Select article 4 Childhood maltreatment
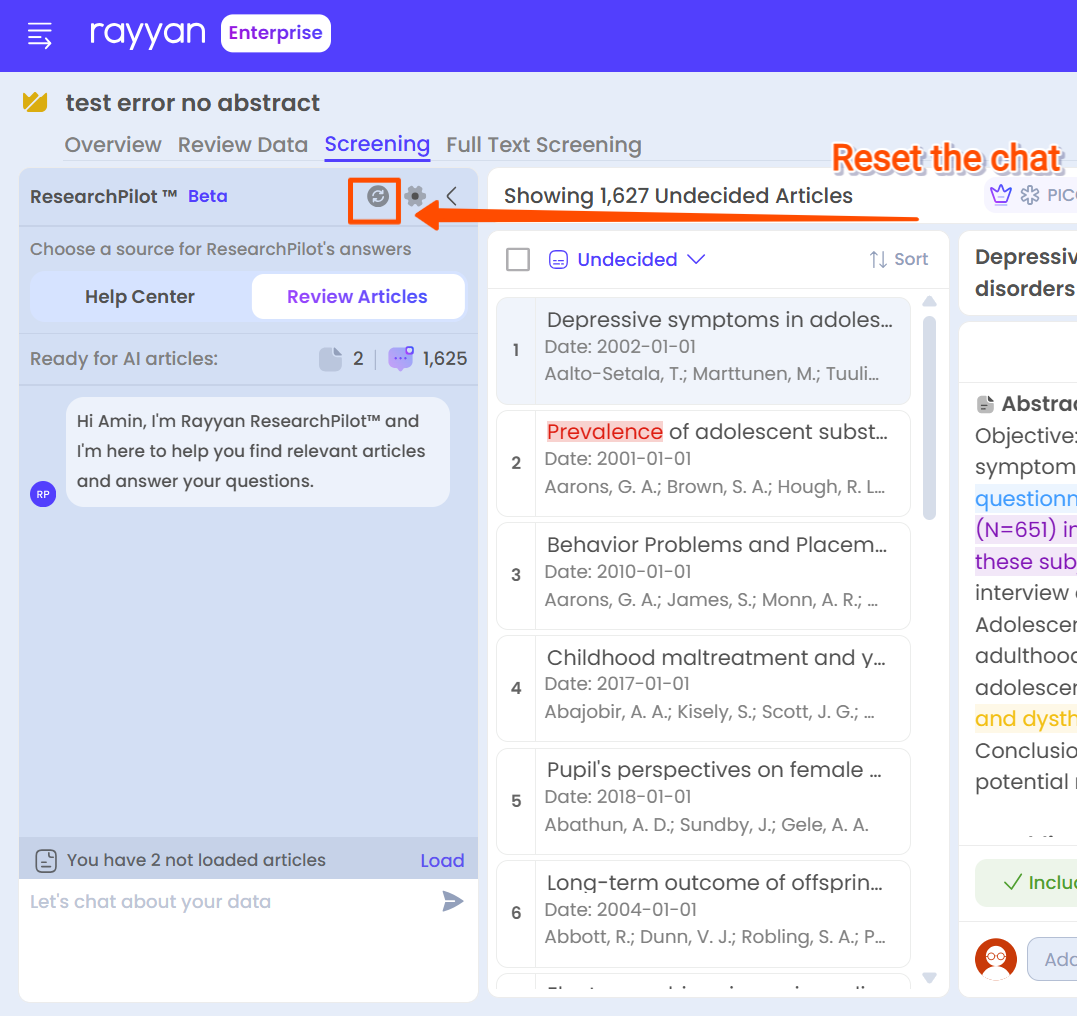 click(703, 688)
